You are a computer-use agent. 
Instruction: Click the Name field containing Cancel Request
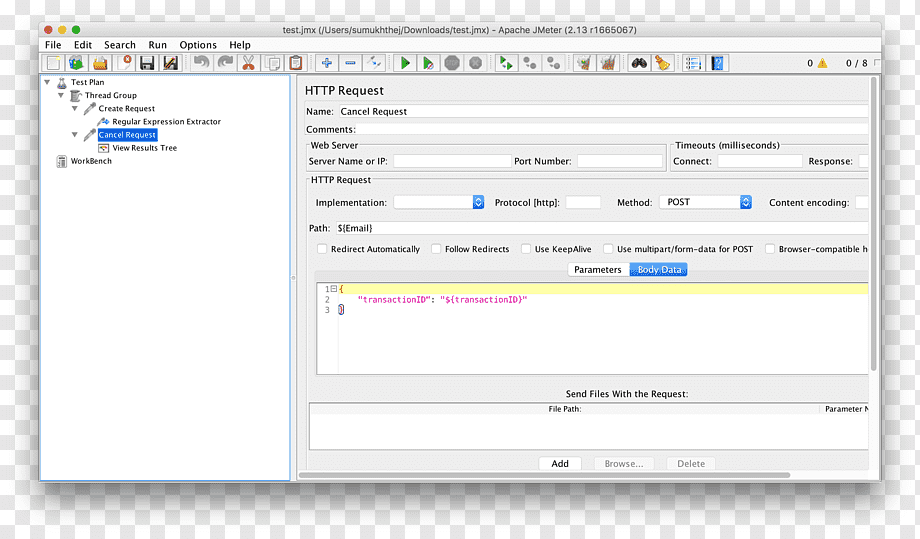[603, 111]
